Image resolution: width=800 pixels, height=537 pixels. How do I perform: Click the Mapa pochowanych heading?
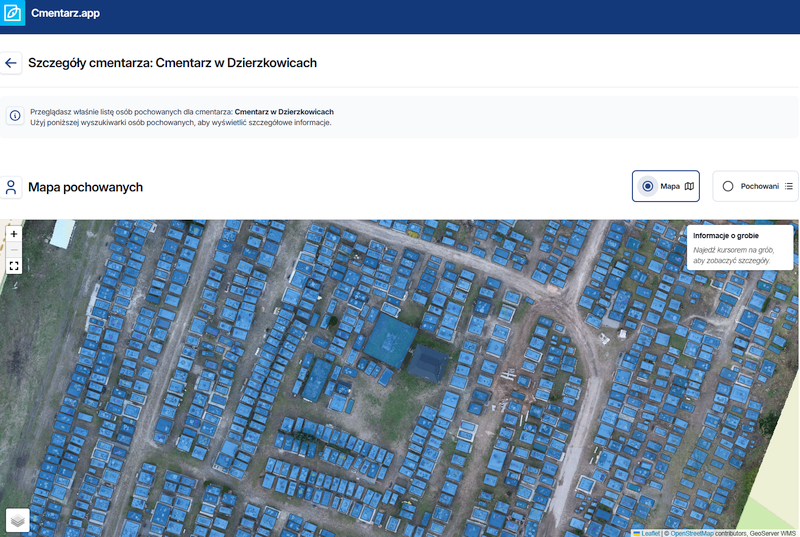(85, 187)
